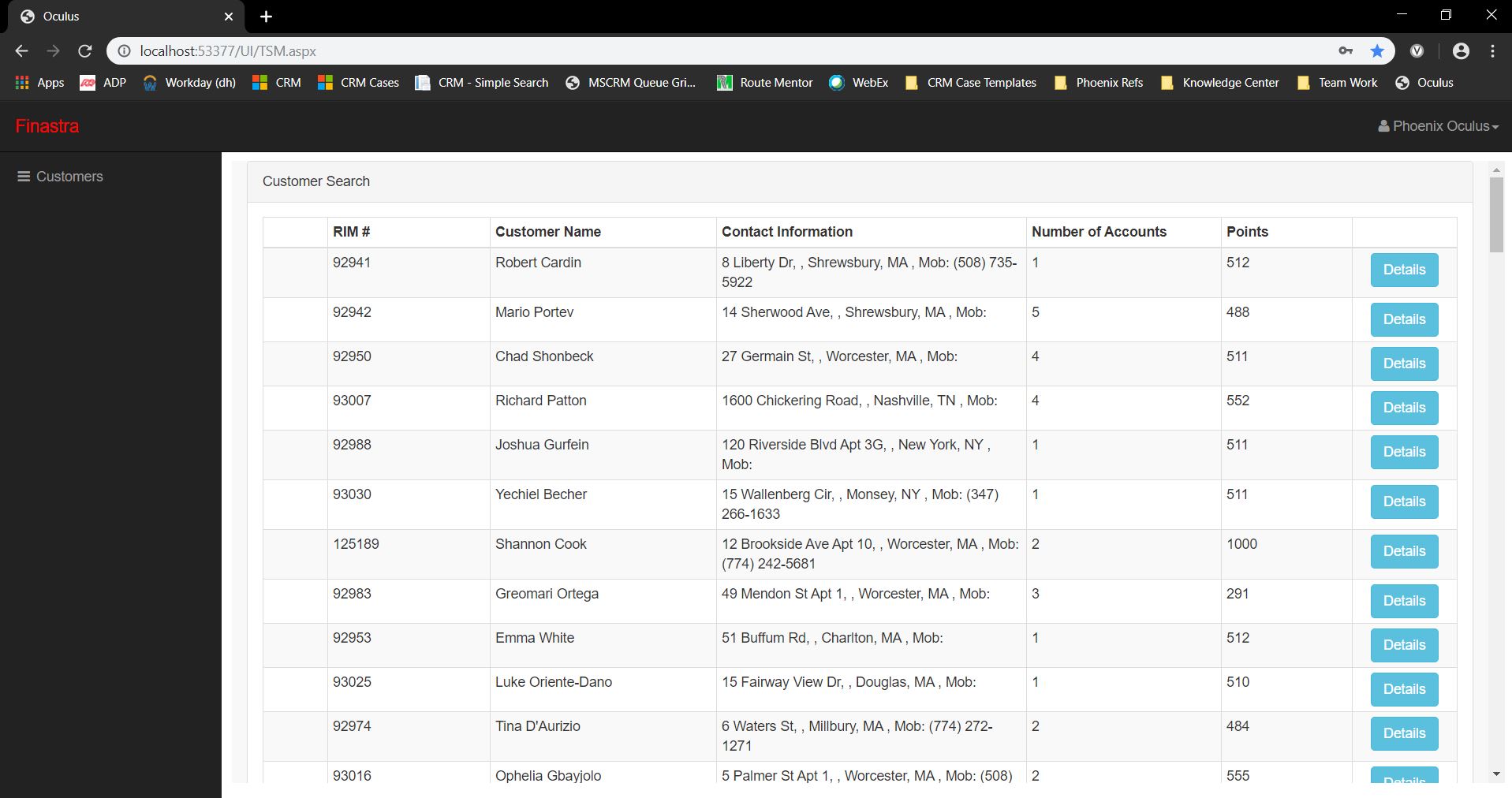This screenshot has height=798, width=1512.
Task: Click the Finastra brand link
Action: click(47, 126)
